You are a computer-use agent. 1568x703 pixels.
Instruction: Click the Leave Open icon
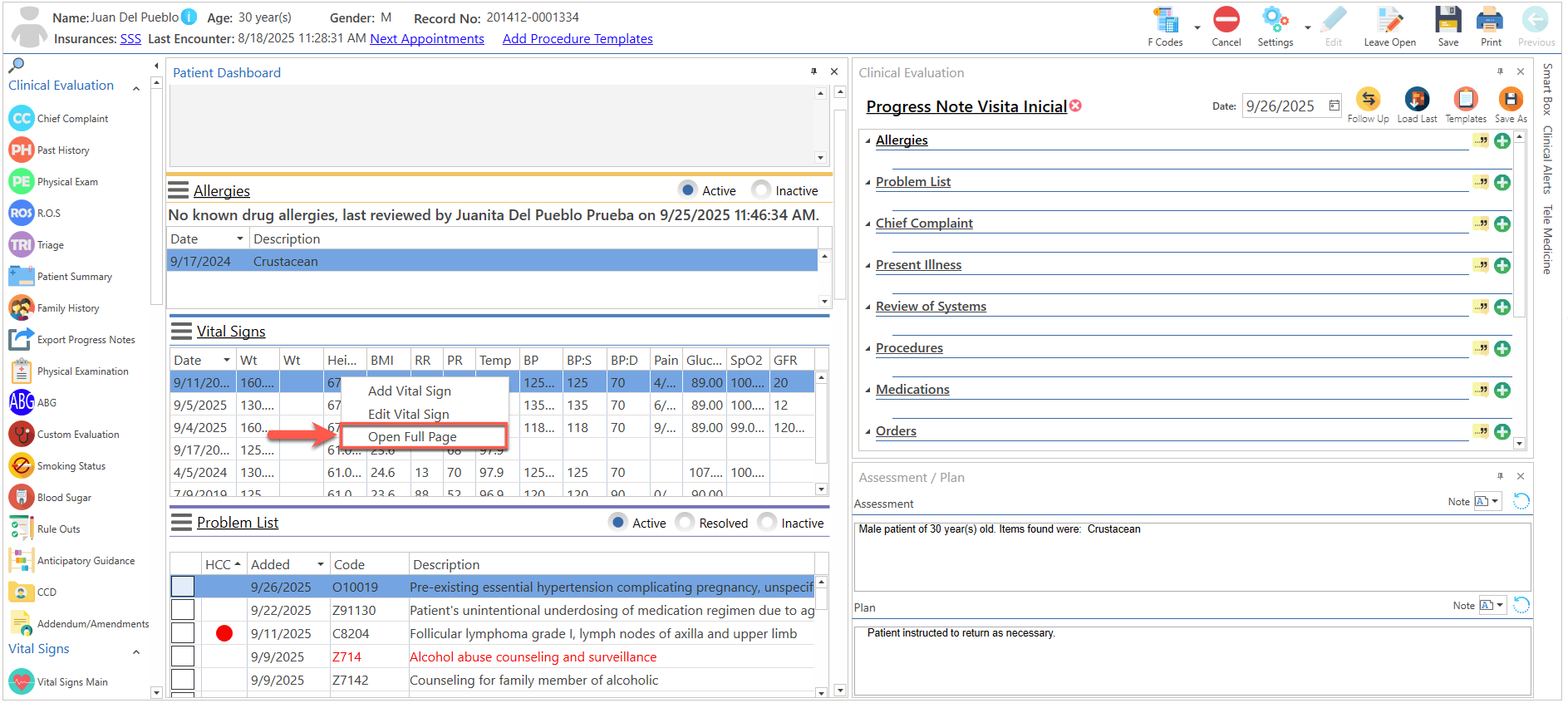(1389, 20)
